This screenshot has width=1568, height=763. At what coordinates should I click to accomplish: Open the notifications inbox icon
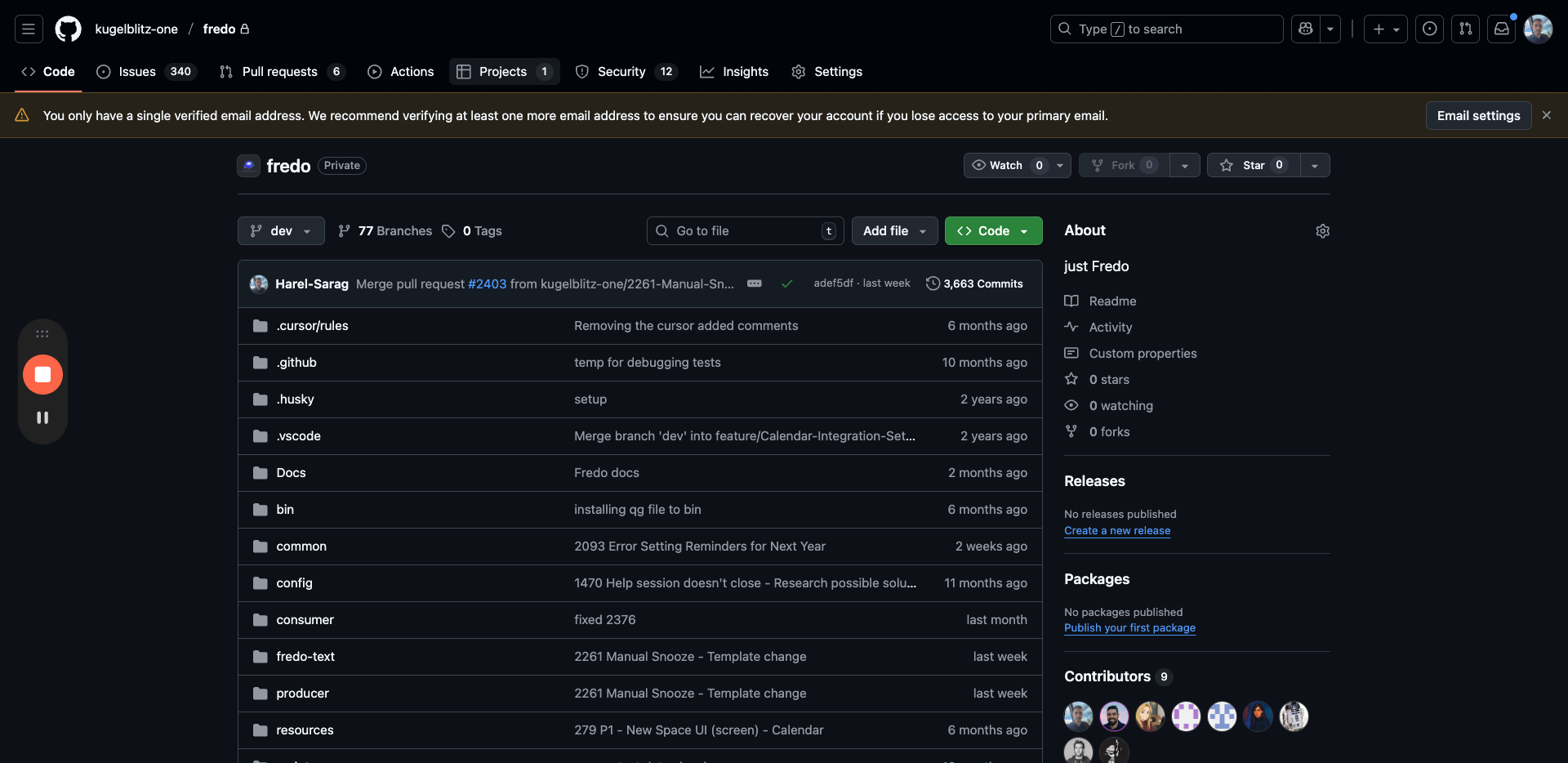tap(1501, 29)
